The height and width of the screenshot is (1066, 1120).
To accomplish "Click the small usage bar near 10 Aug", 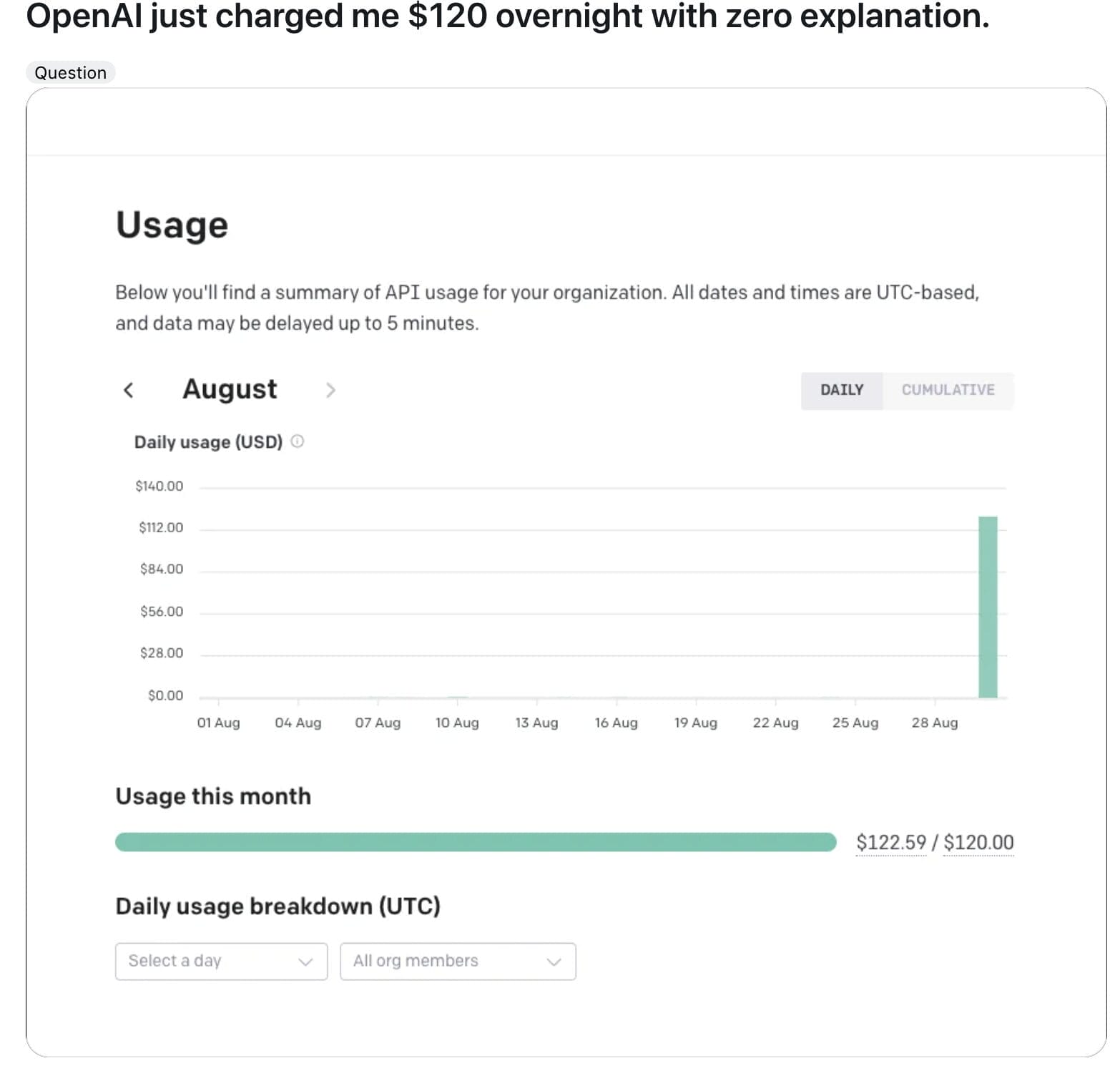I will (458, 695).
